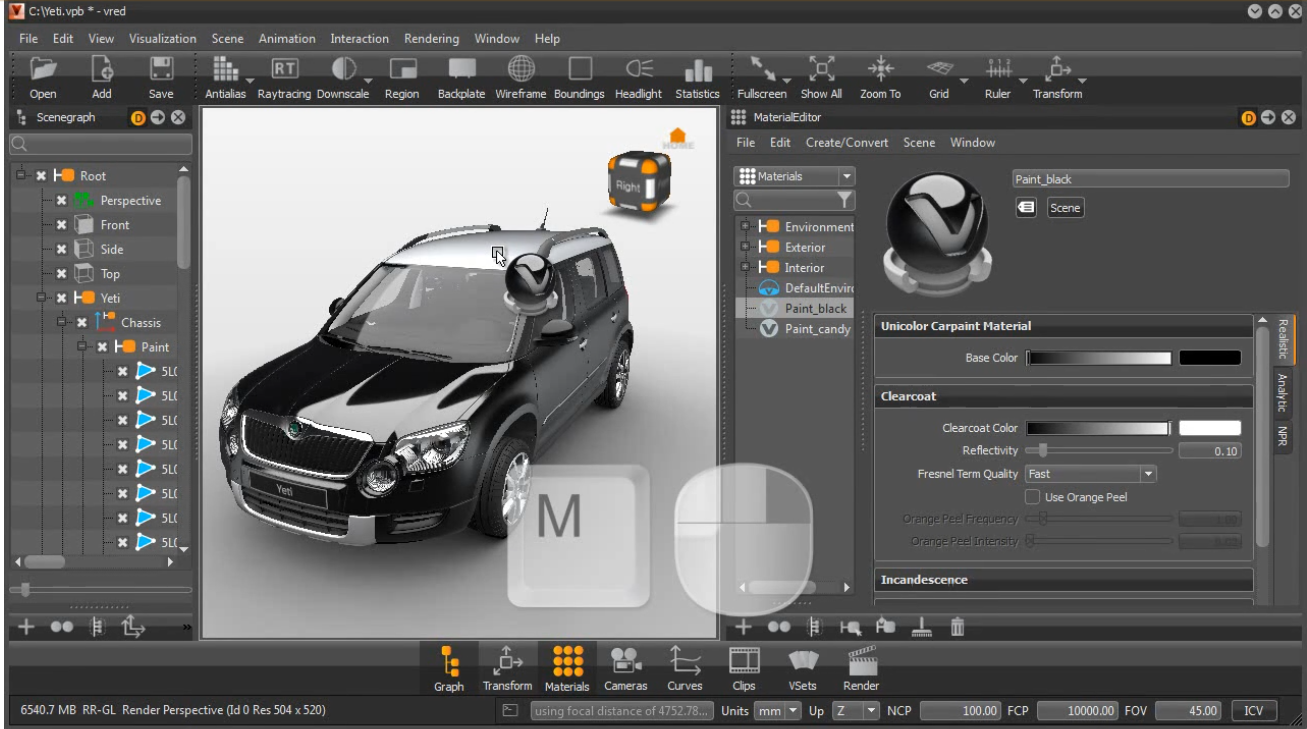
Task: Open the Visualization menu
Action: pos(163,39)
